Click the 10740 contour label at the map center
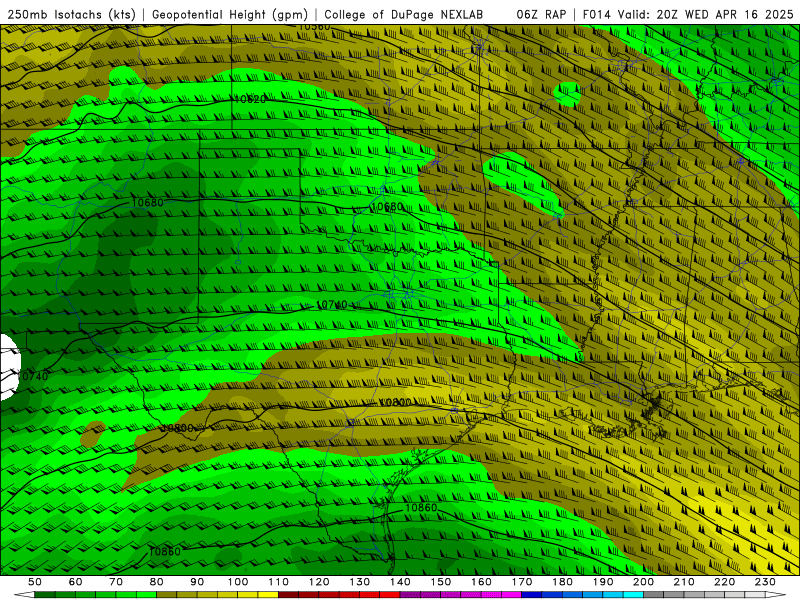800x600 pixels. 332,305
